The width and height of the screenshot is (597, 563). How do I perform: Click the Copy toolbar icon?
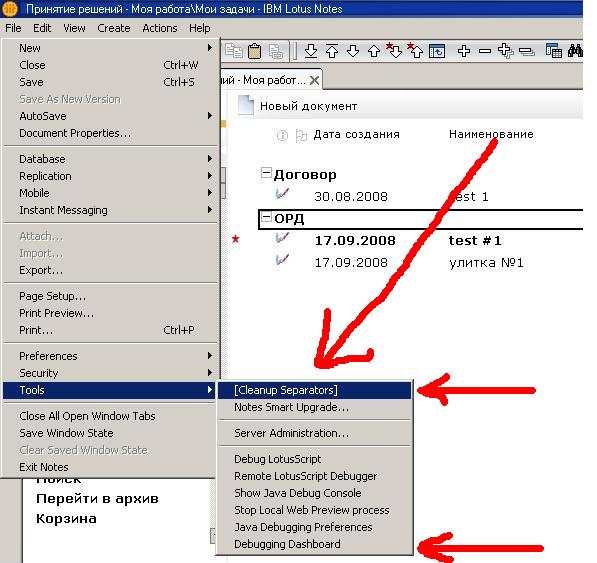[233, 51]
